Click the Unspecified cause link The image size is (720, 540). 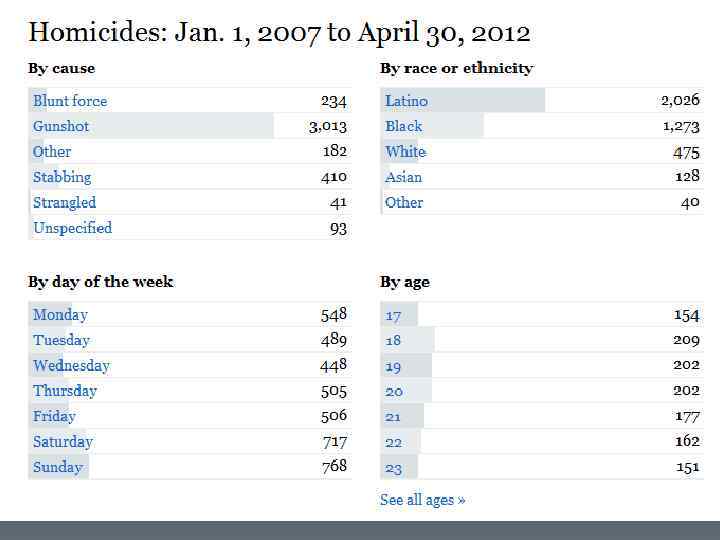click(72, 228)
